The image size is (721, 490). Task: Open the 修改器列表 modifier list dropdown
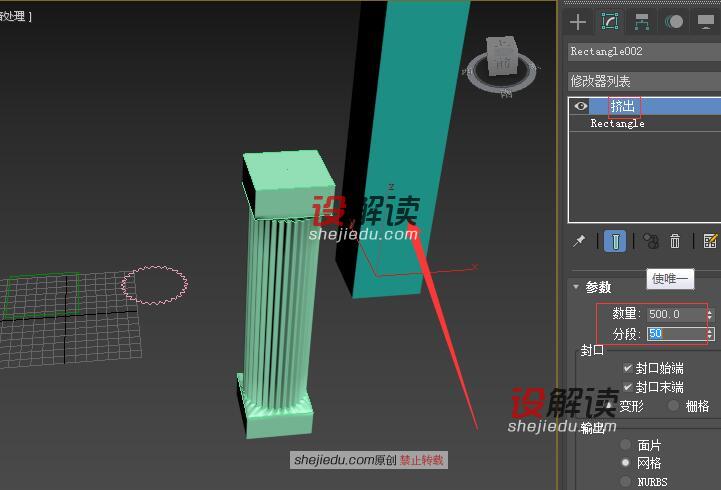(x=642, y=81)
